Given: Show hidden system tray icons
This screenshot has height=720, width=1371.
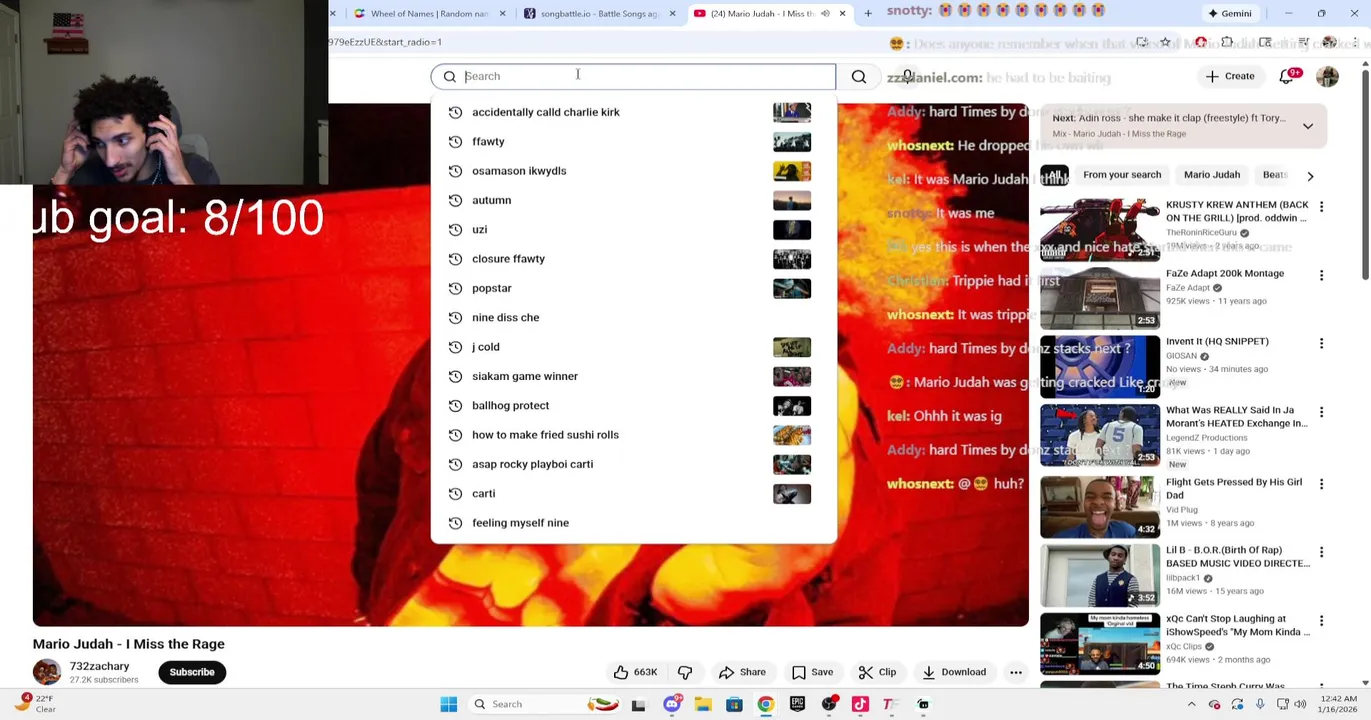Looking at the screenshot, I should coord(1191,704).
